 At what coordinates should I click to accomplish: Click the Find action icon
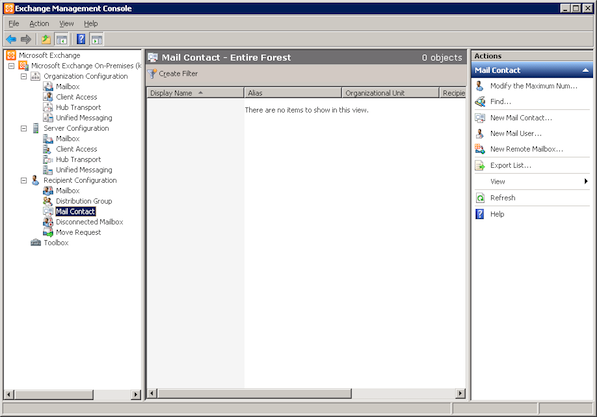(480, 101)
